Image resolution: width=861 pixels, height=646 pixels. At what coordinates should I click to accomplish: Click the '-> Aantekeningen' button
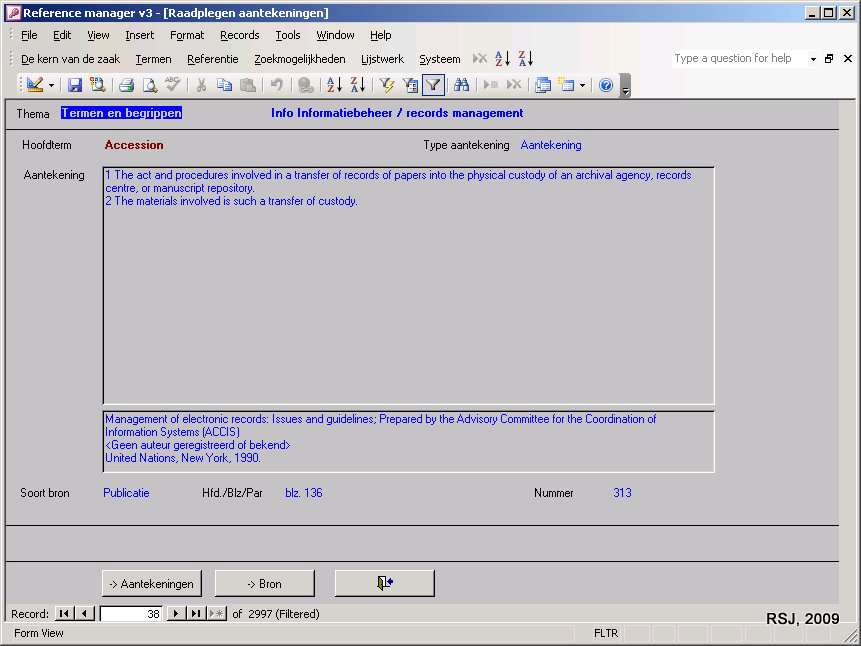(x=151, y=583)
